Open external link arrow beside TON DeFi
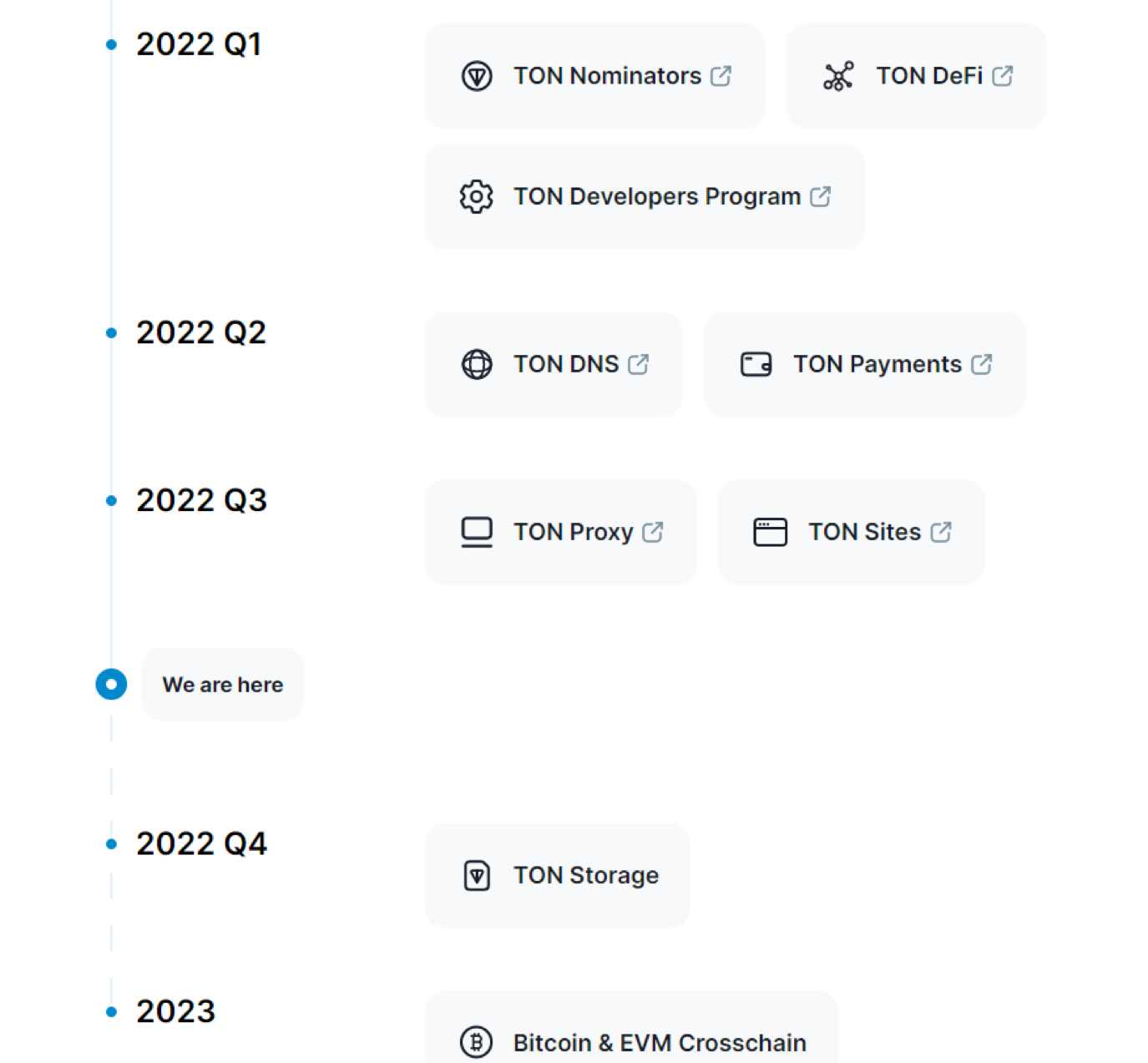 pyautogui.click(x=1003, y=76)
